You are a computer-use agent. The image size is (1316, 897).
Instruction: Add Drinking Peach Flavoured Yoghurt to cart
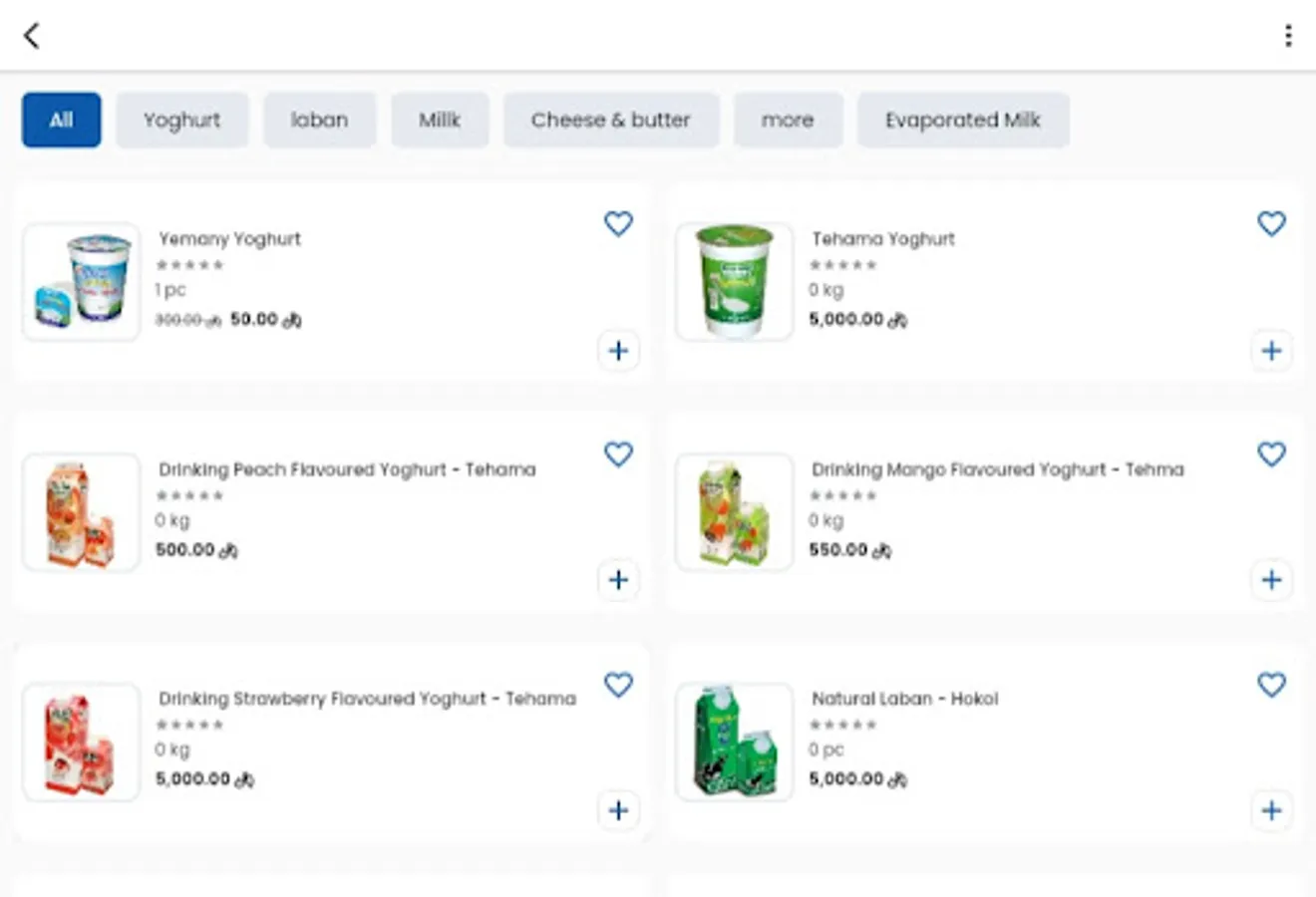click(x=618, y=580)
